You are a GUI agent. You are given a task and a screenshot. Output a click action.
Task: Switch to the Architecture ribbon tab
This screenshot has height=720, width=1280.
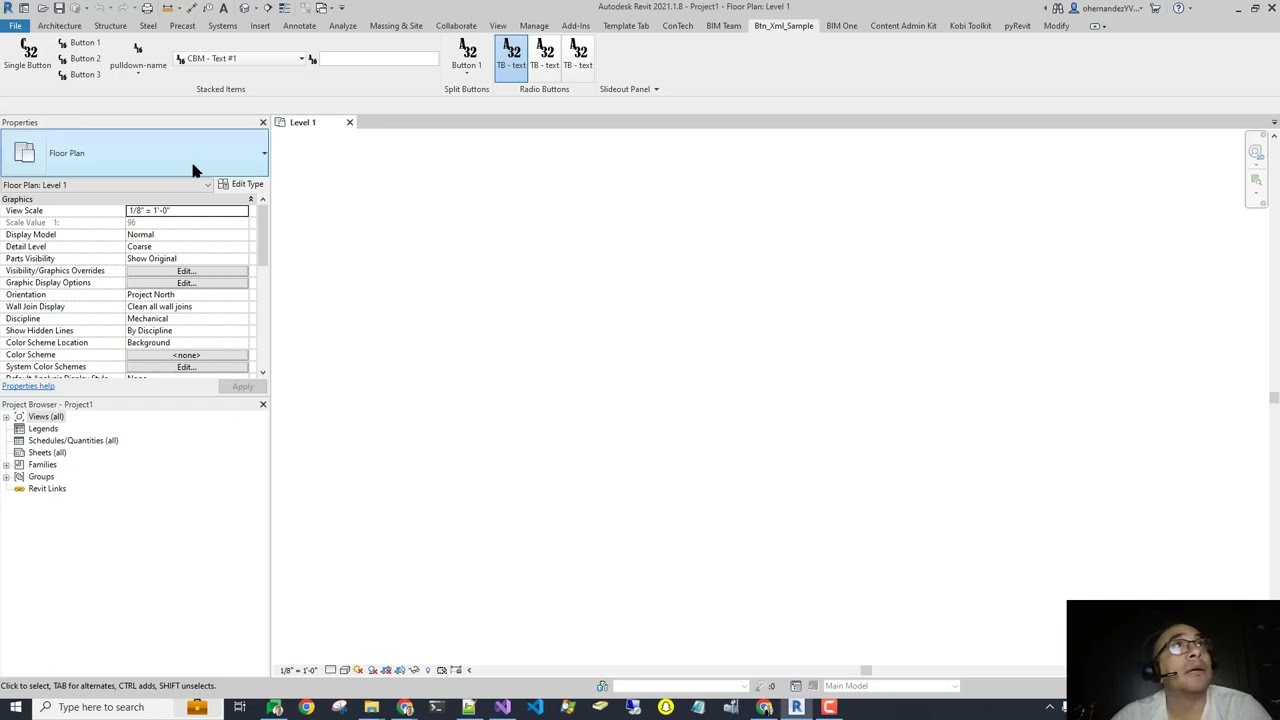click(x=59, y=26)
